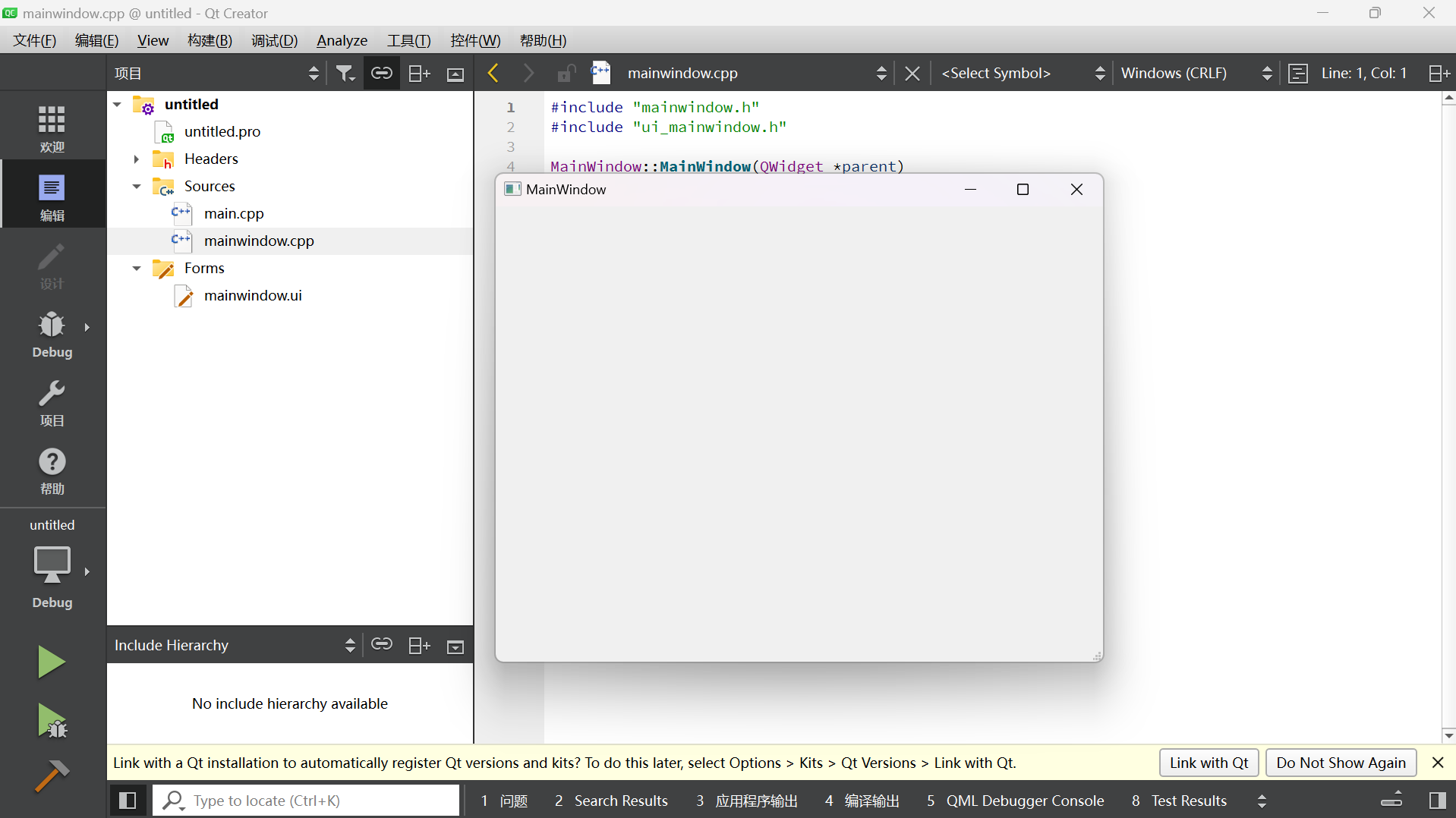
Task: Collapse the Forms folder
Action: click(137, 268)
